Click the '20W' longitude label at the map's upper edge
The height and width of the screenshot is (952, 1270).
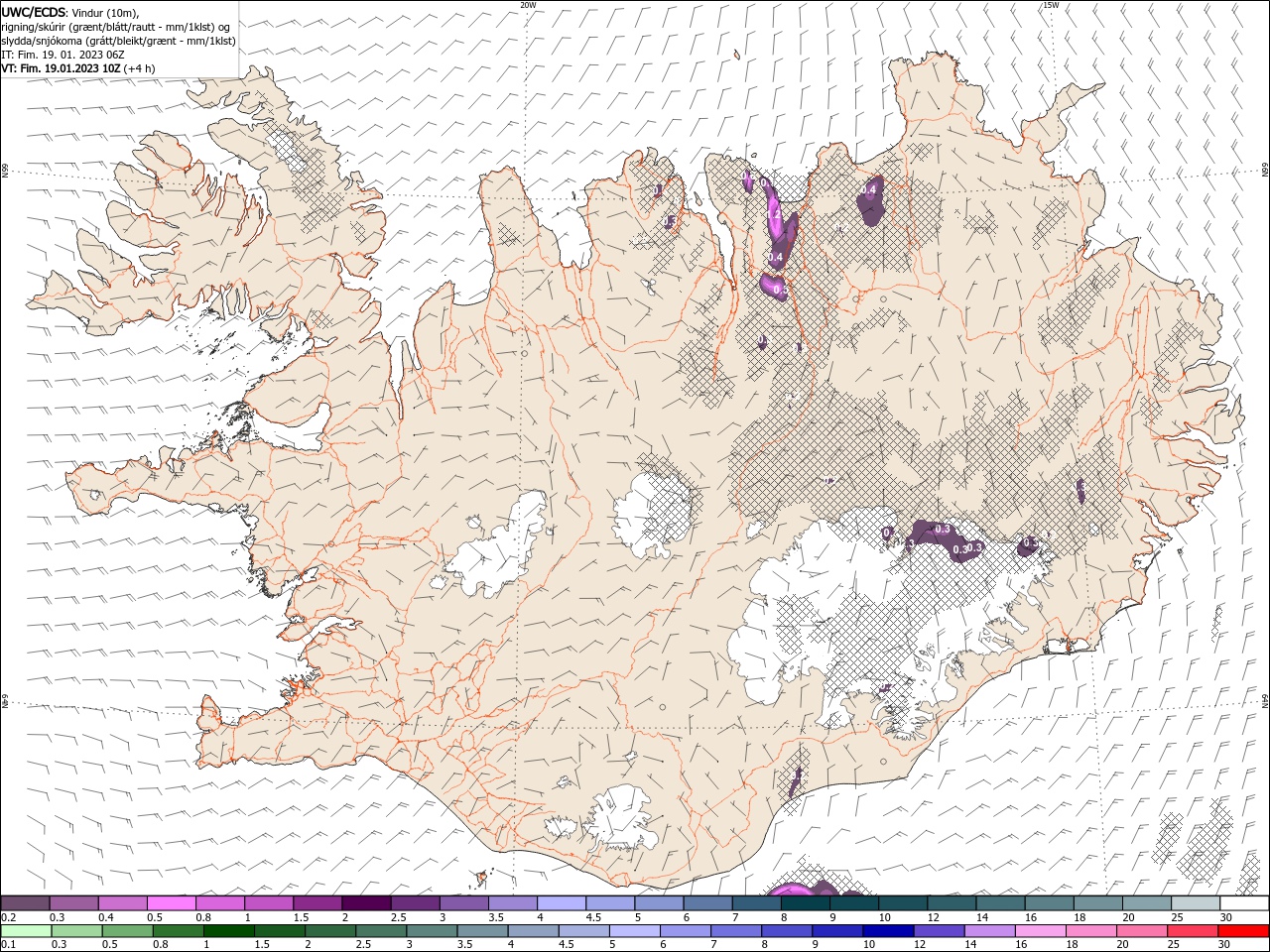[x=528, y=5]
